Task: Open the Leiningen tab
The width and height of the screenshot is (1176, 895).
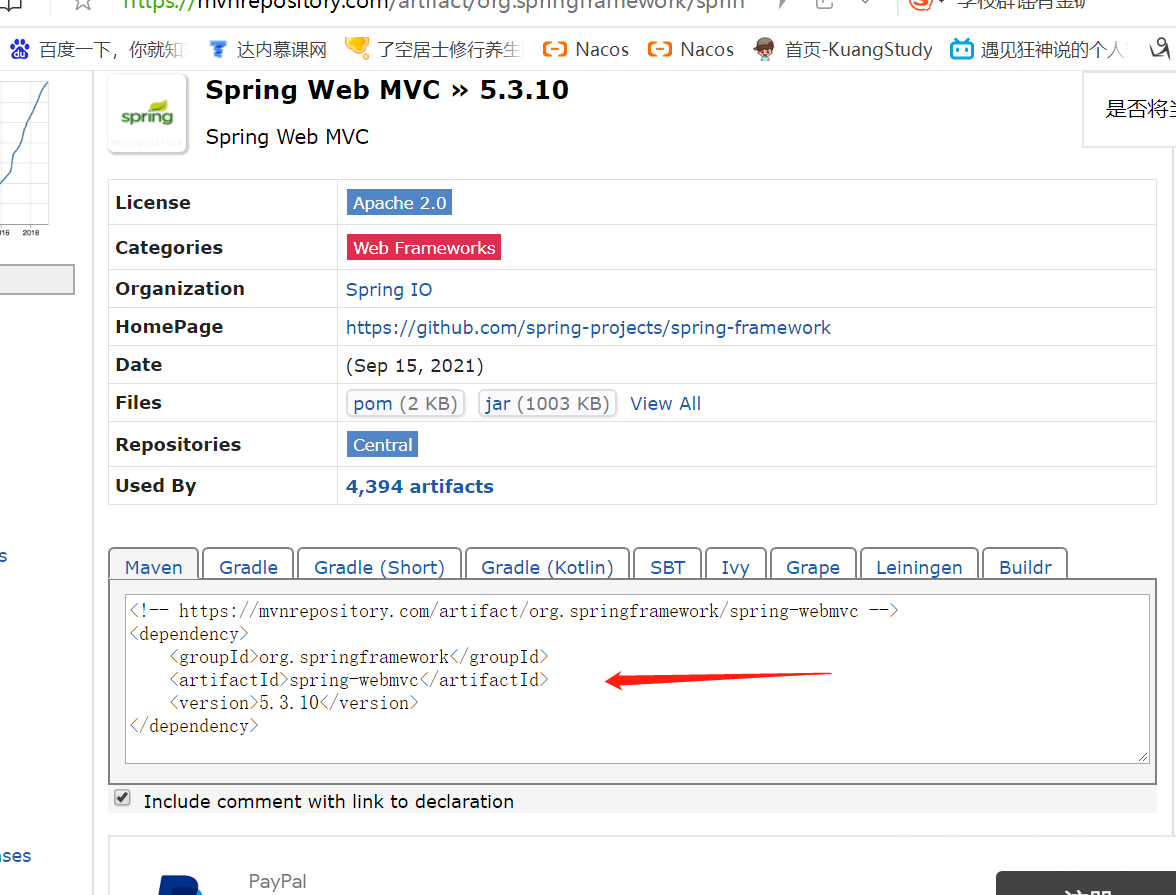Action: (920, 567)
